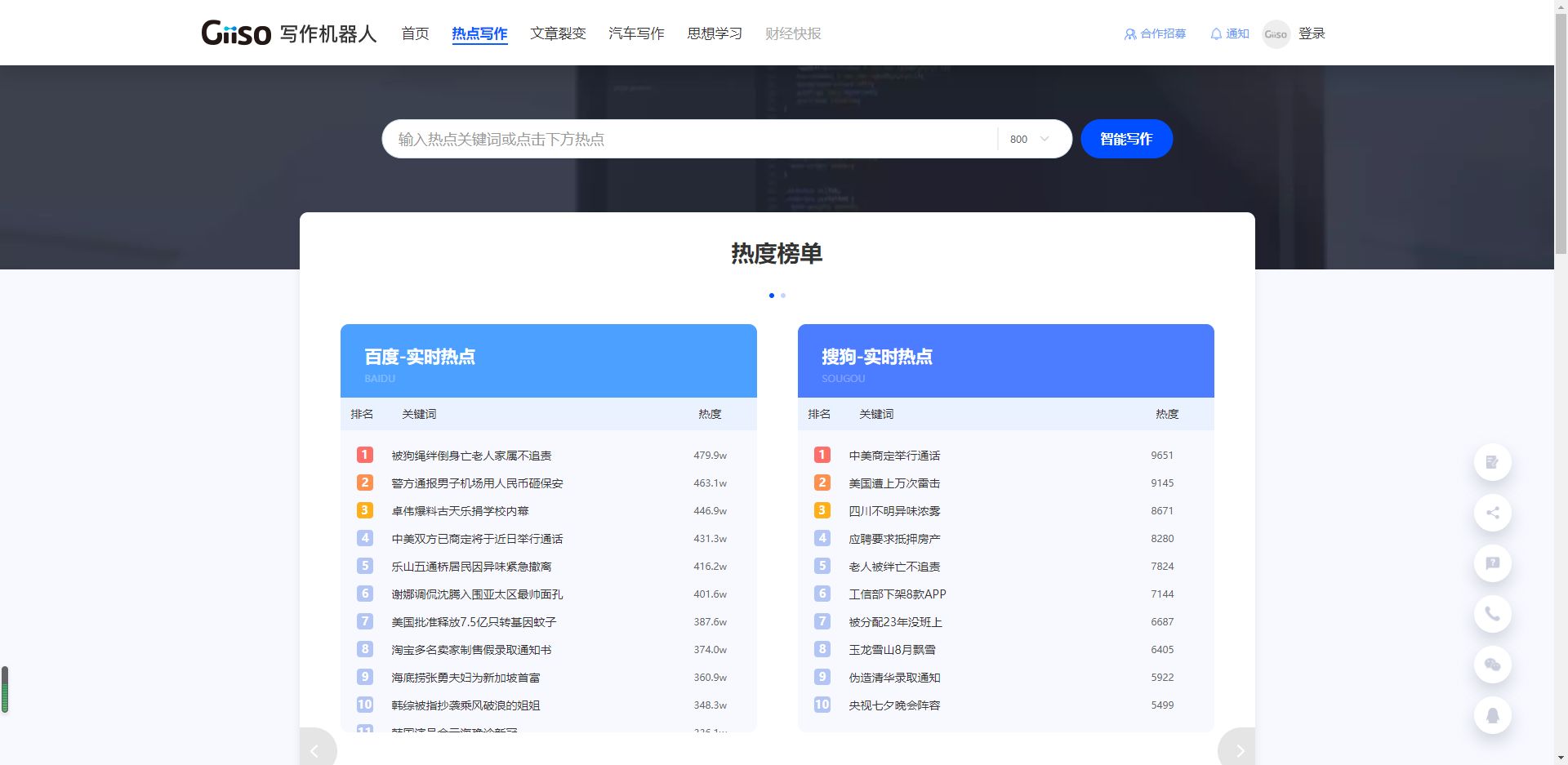Click the 合作招募 person icon
Viewport: 1568px width, 765px height.
click(1130, 34)
